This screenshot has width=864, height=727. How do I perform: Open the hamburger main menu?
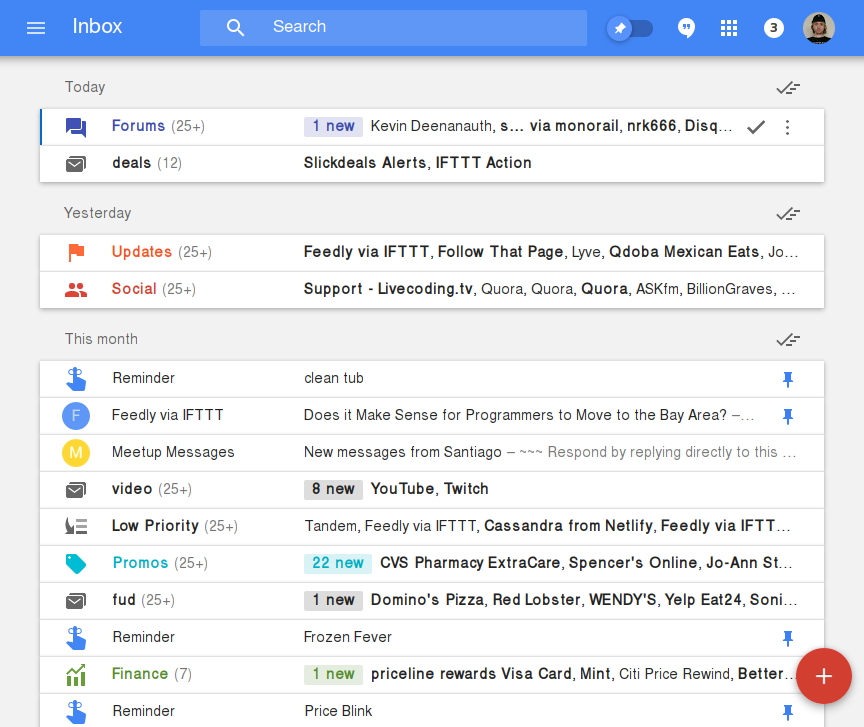(x=36, y=28)
